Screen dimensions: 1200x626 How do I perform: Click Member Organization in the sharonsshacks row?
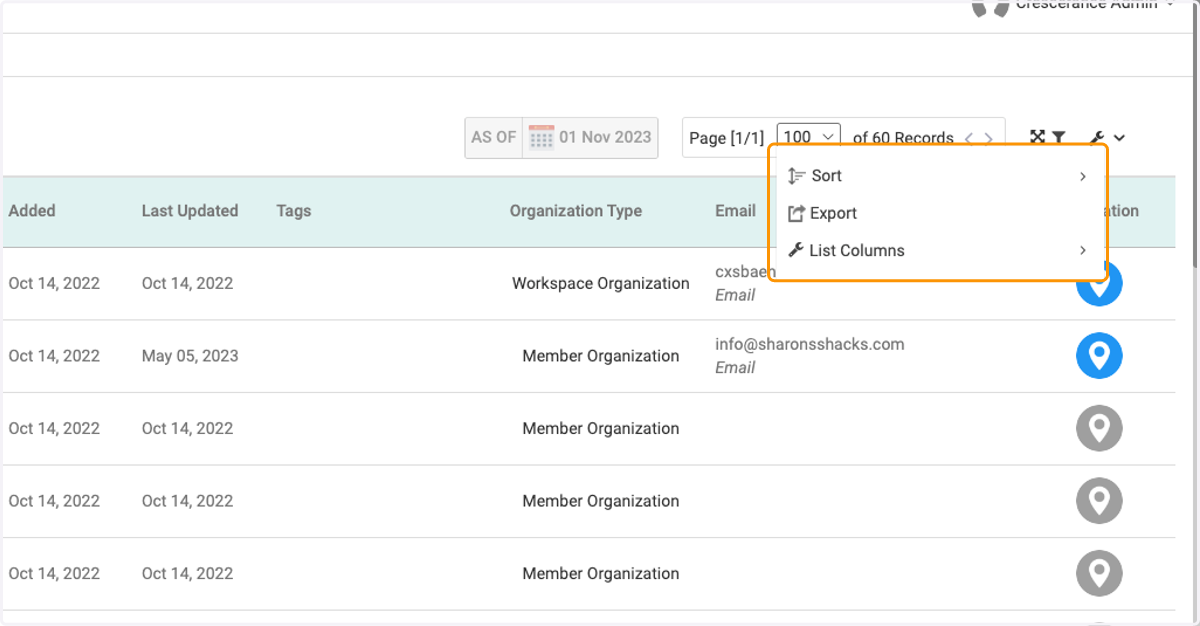(x=601, y=356)
